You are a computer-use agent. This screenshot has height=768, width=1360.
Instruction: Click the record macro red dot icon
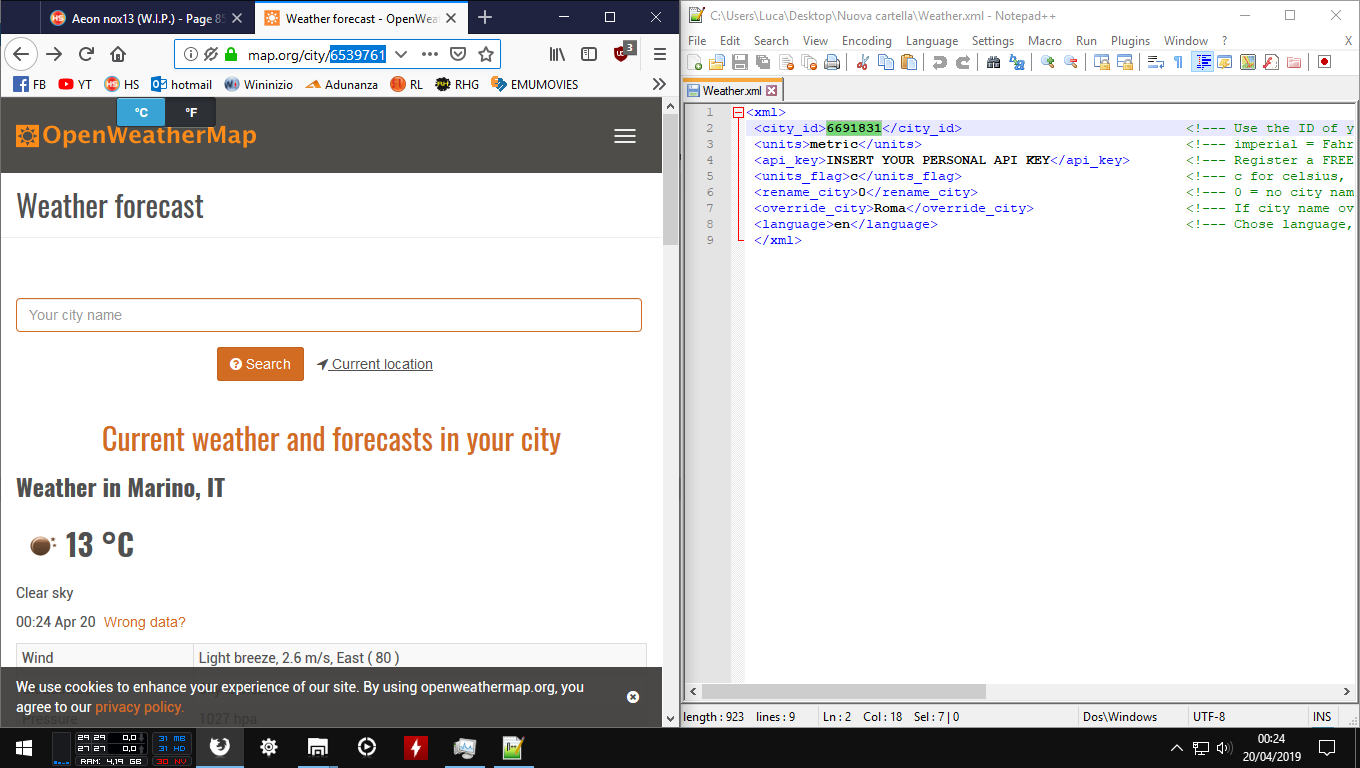point(1324,62)
